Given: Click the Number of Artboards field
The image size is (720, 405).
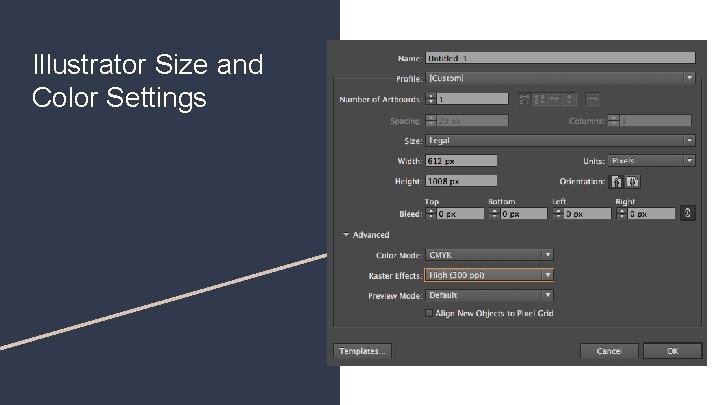Looking at the screenshot, I should click(x=472, y=99).
